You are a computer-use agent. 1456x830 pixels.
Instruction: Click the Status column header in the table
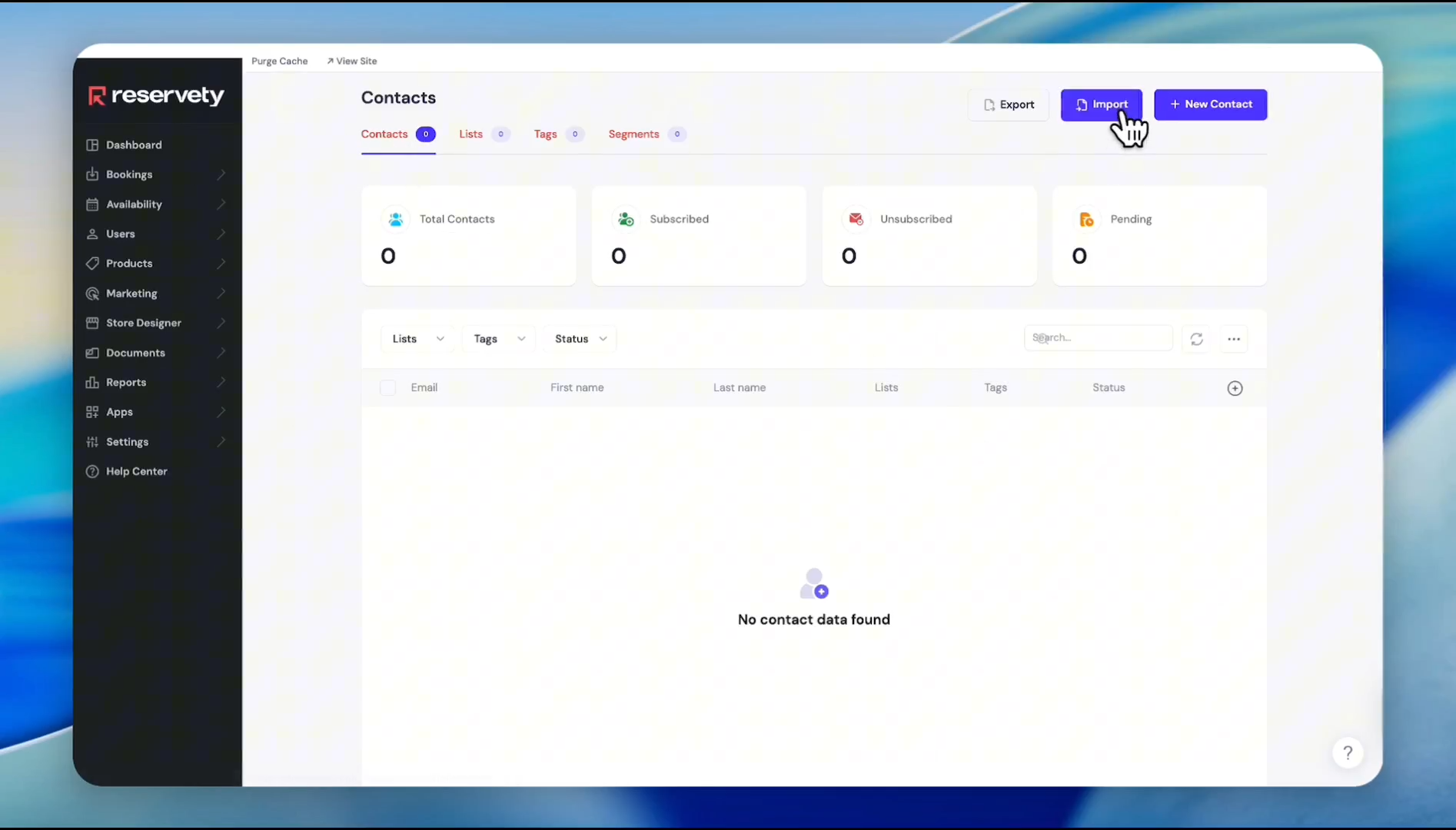click(x=1109, y=388)
